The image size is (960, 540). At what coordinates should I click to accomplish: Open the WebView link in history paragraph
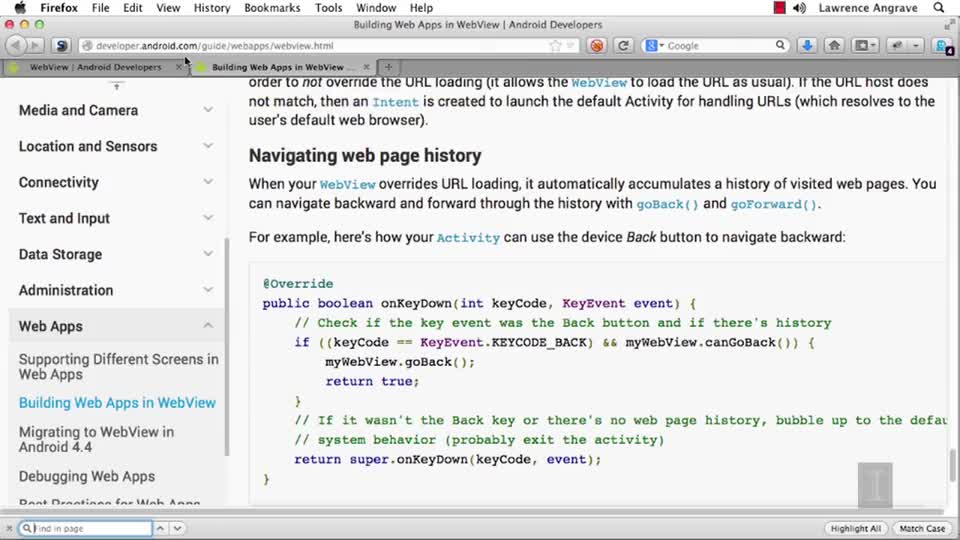[347, 185]
